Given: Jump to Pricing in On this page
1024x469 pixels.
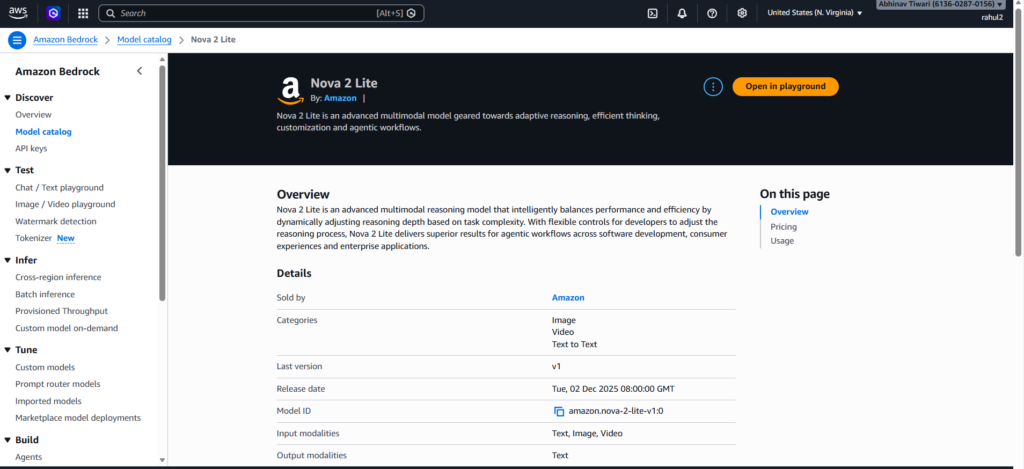Looking at the screenshot, I should pyautogui.click(x=783, y=227).
